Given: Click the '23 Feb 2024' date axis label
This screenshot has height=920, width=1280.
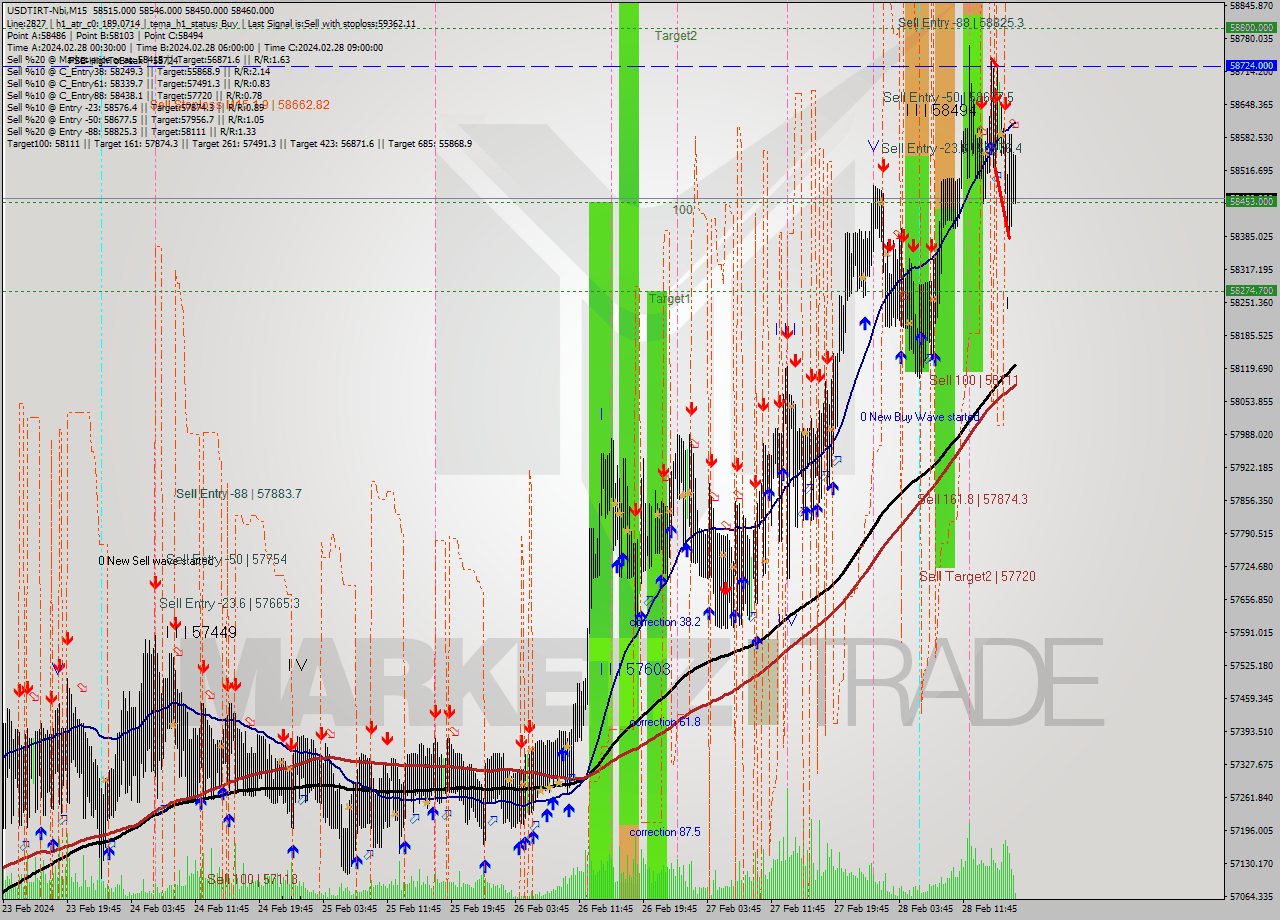Looking at the screenshot, I should point(29,909).
